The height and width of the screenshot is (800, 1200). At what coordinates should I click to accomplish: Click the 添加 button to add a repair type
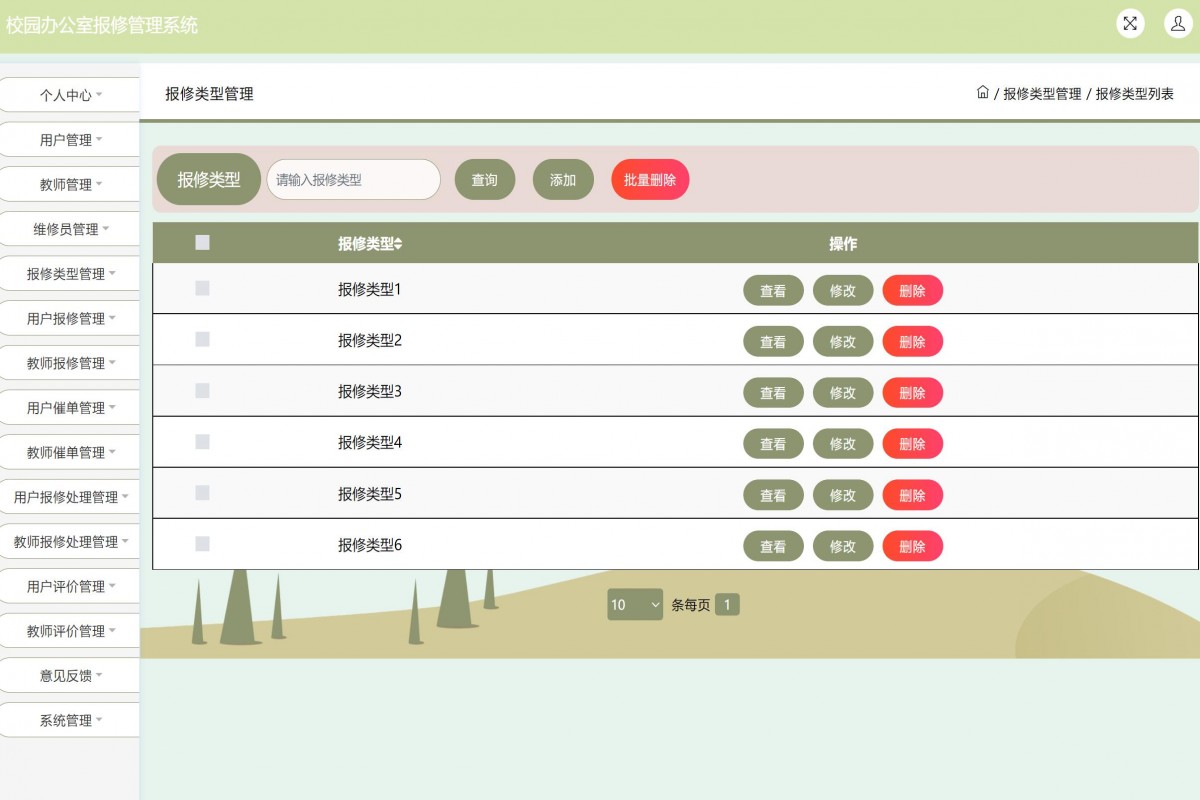[563, 179]
